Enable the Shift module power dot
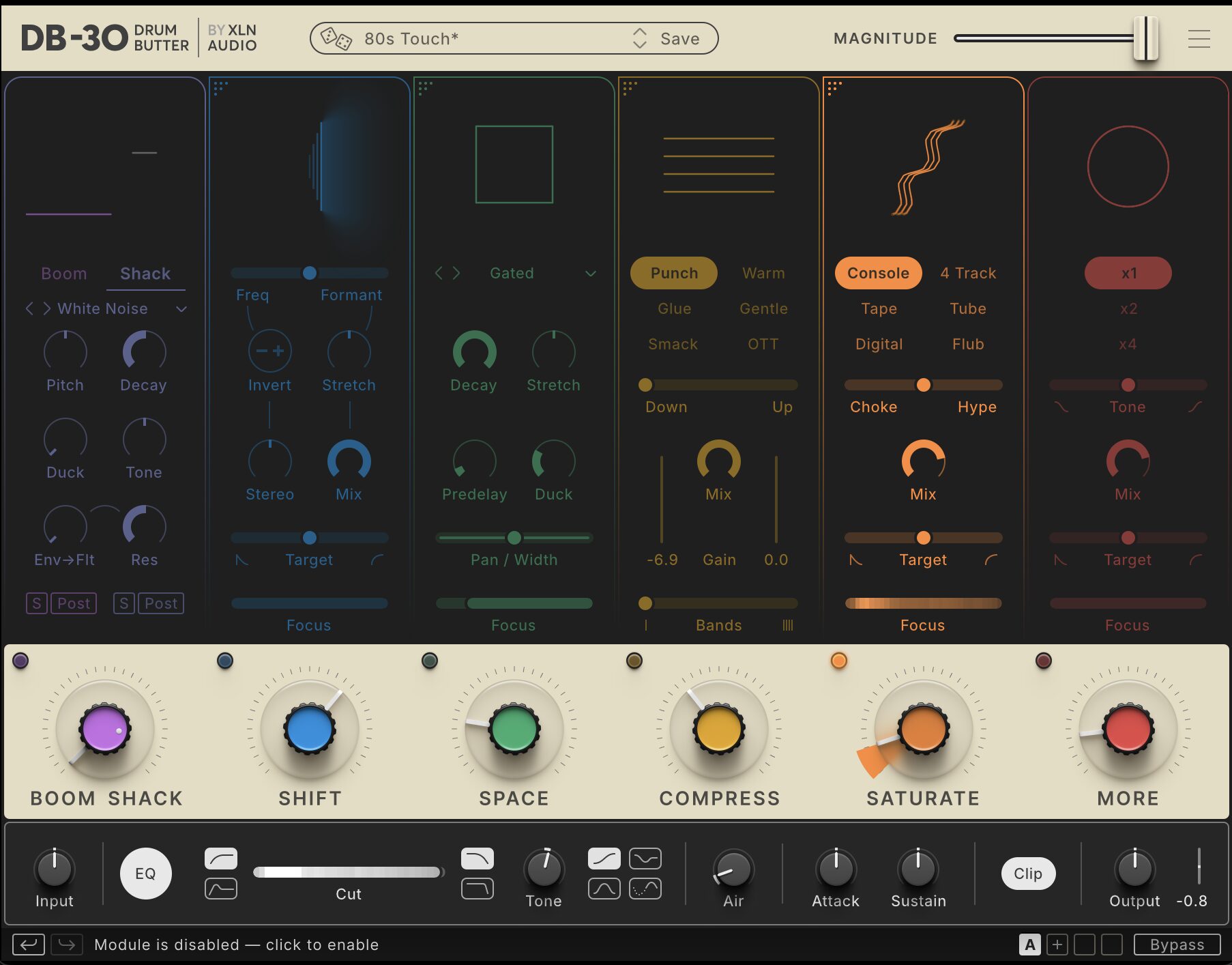Screen dimensions: 1232x965 tap(225, 661)
